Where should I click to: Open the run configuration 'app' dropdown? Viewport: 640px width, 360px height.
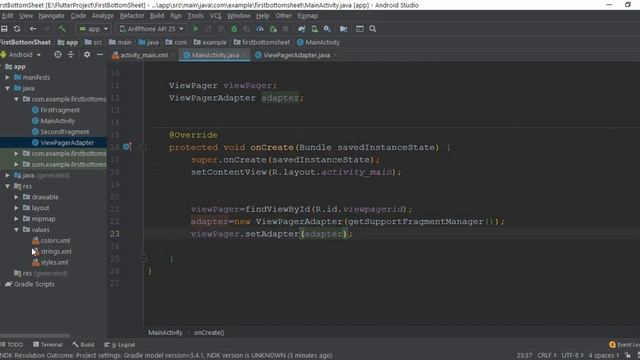[93, 29]
